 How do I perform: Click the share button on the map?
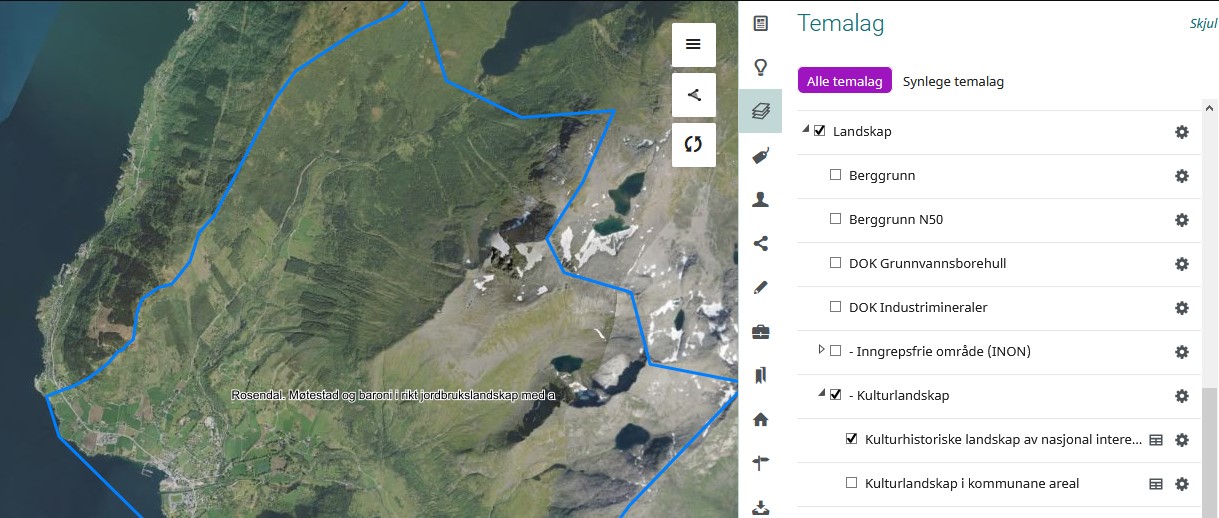point(693,95)
